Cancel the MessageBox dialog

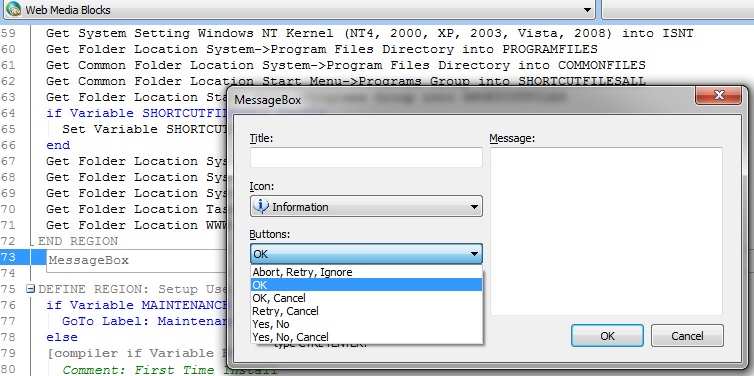pos(687,336)
